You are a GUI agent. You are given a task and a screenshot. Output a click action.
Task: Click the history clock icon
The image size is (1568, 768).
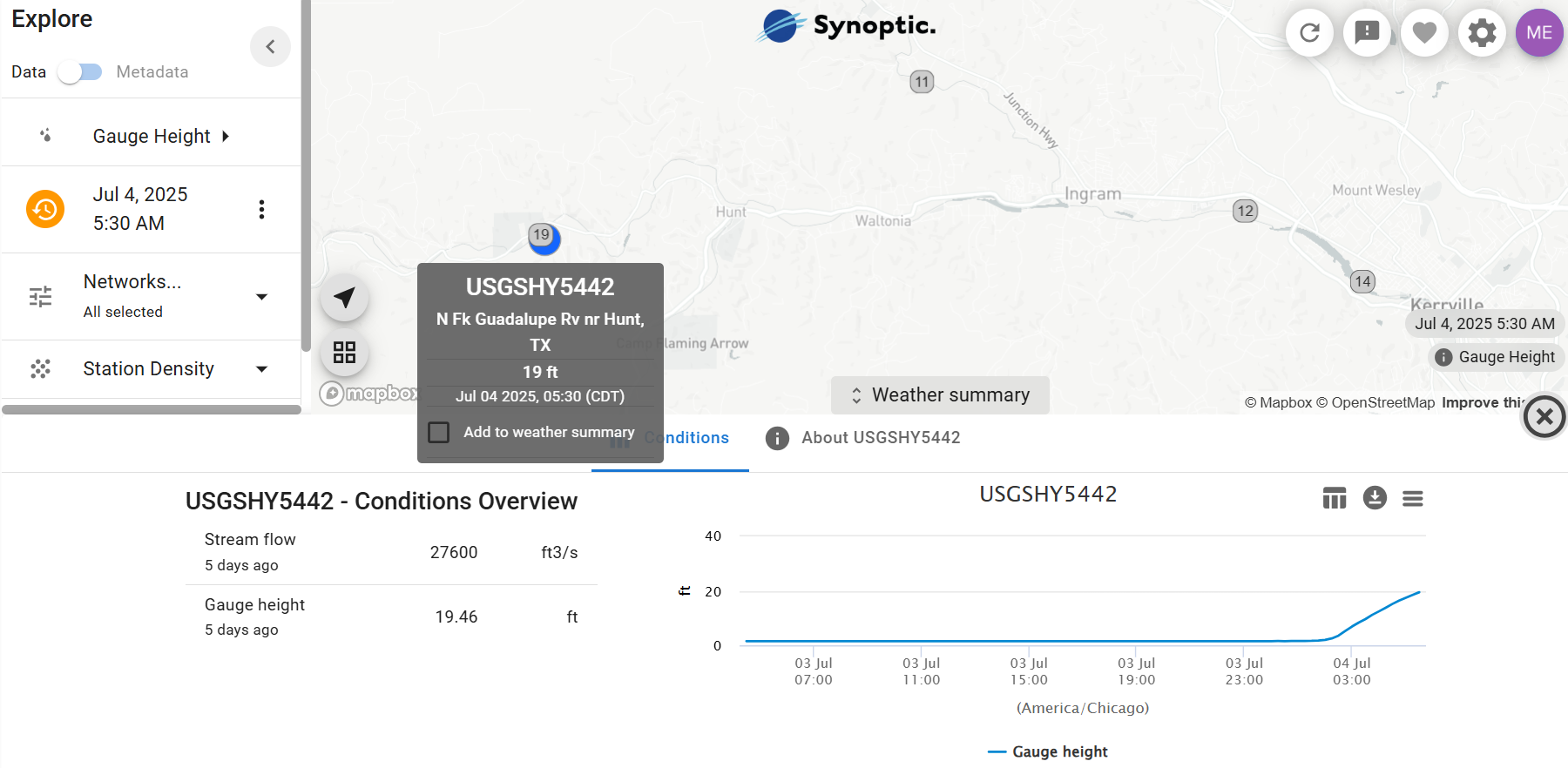coord(45,209)
